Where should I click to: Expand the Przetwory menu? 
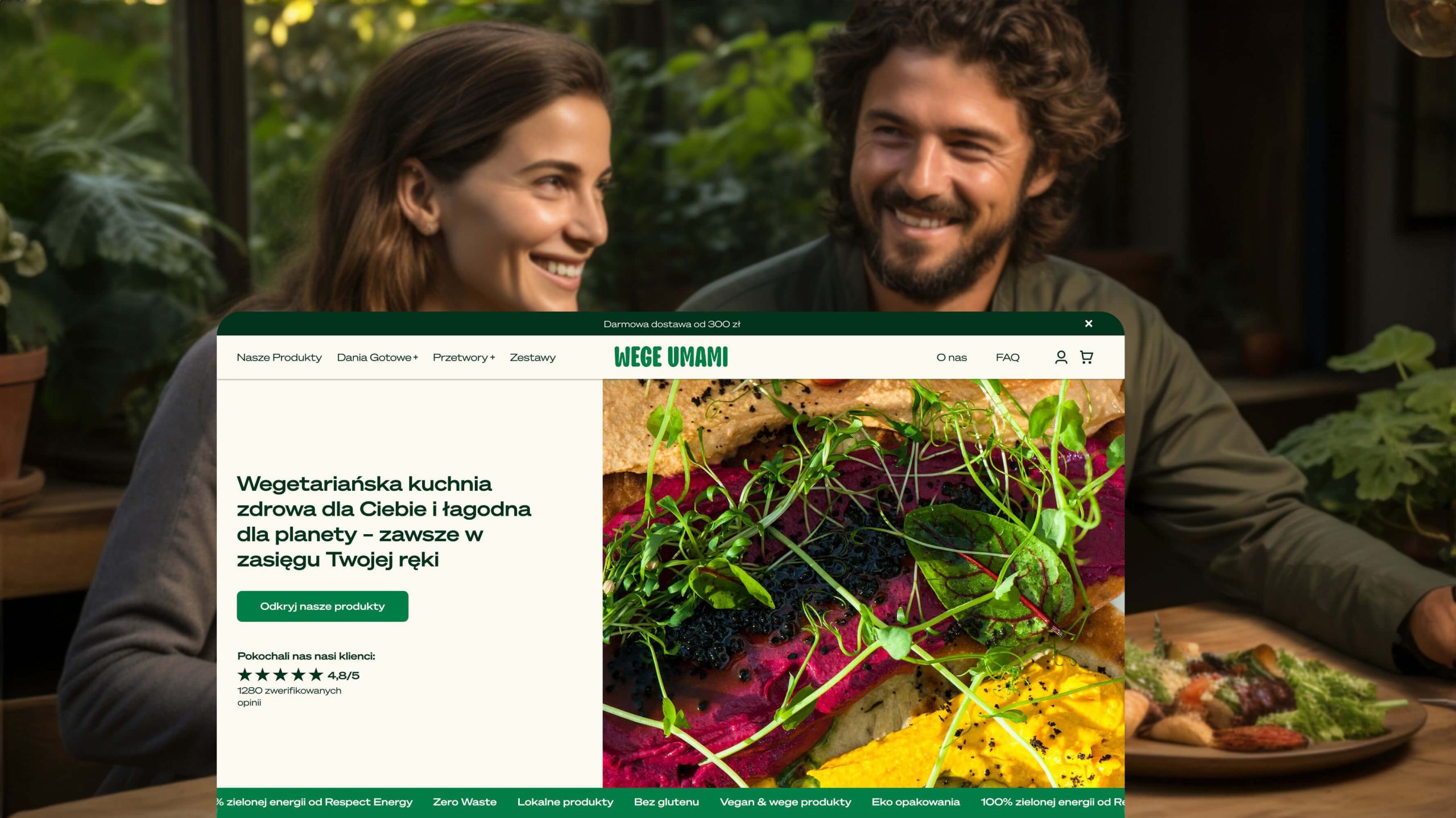pyautogui.click(x=464, y=358)
